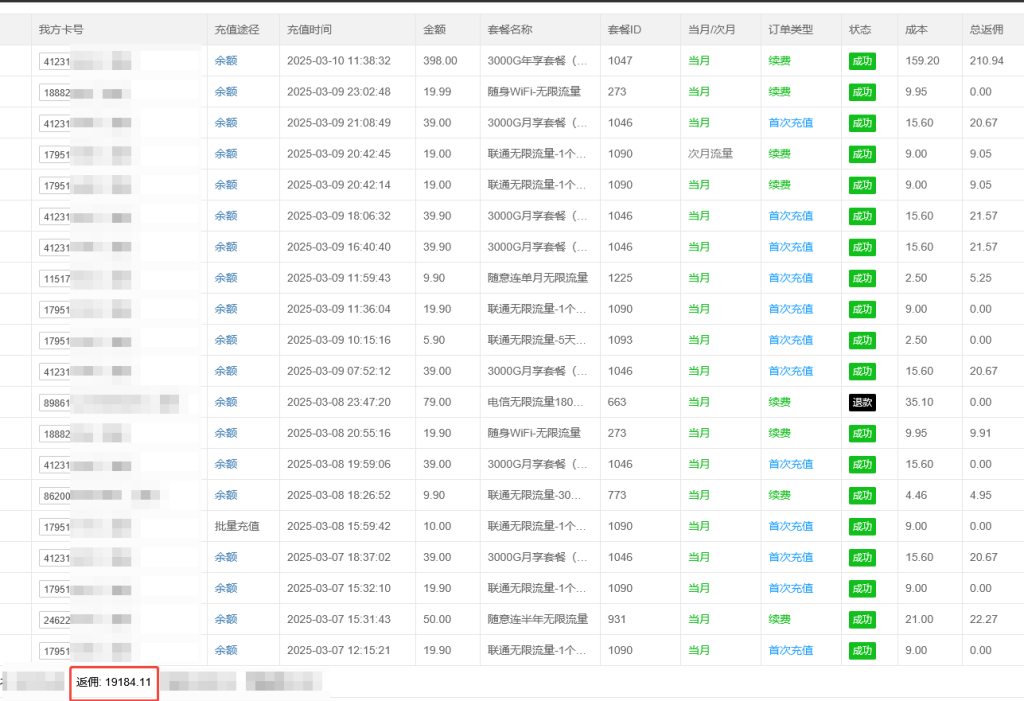Click the amount 398.00

pos(440,61)
